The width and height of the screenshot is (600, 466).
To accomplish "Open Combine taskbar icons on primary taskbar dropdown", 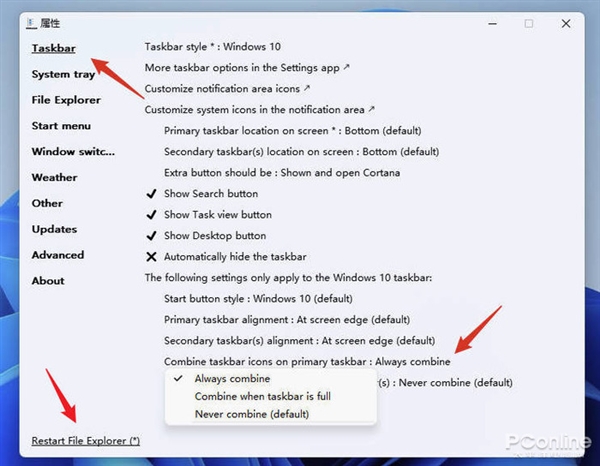I will (307, 362).
